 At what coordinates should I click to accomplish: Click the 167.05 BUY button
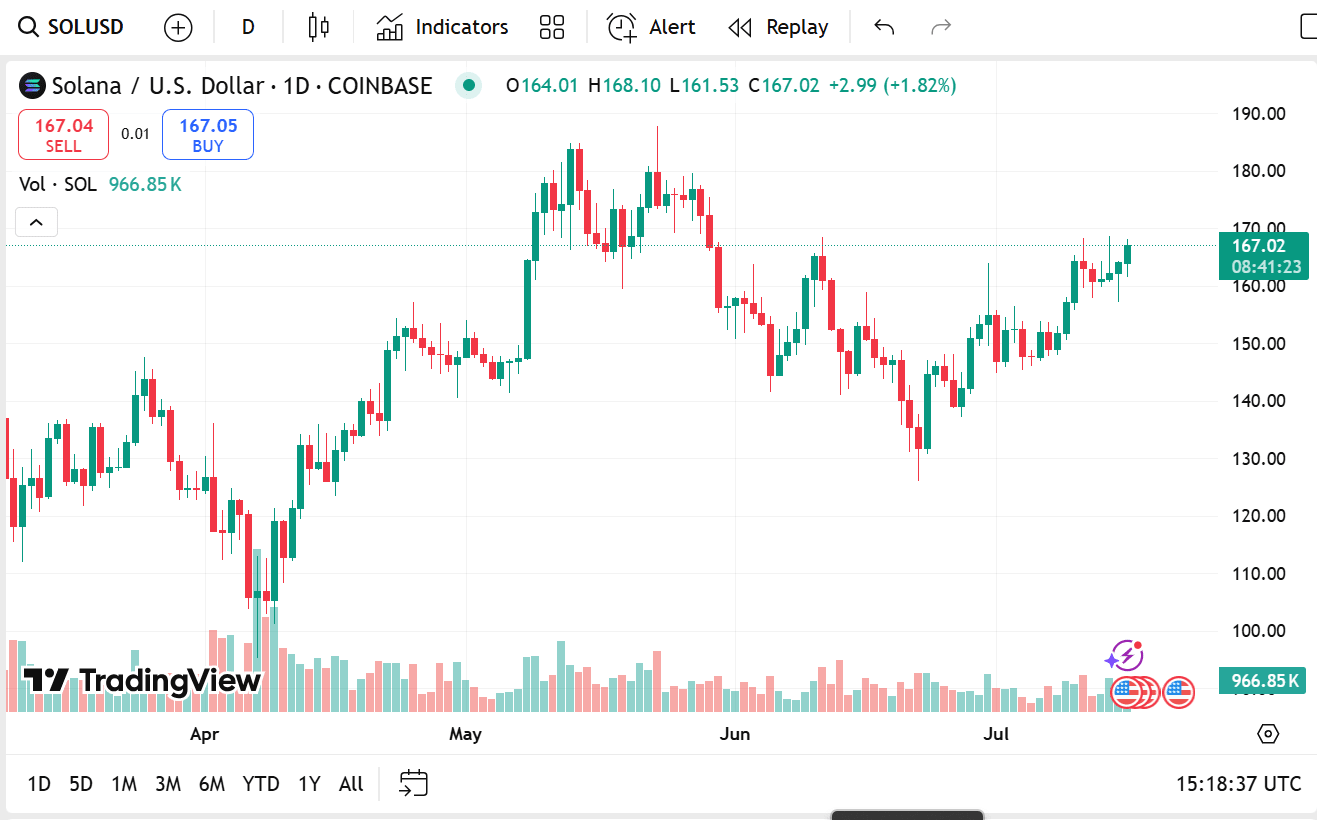pyautogui.click(x=208, y=135)
